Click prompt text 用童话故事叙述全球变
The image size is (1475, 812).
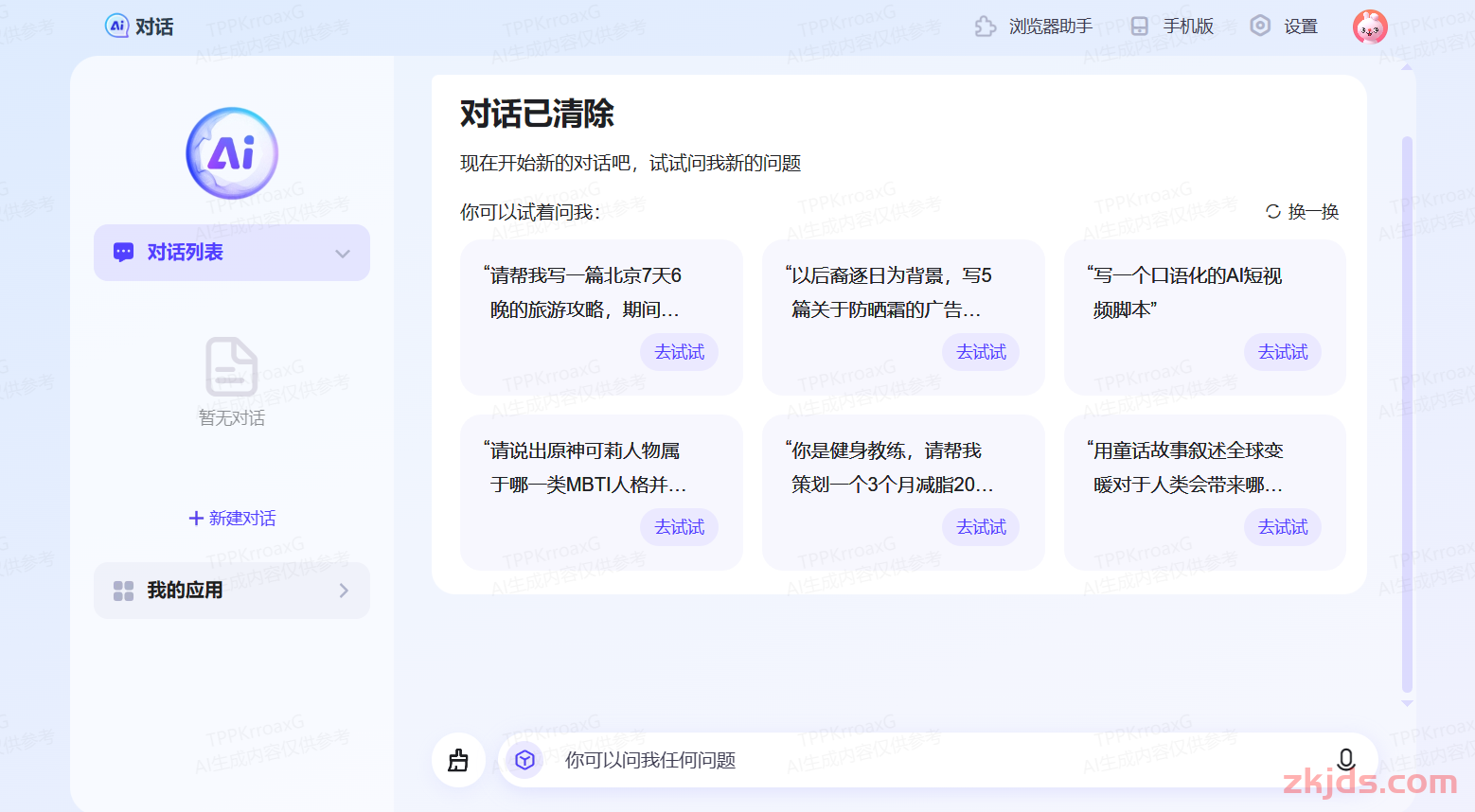(1184, 450)
